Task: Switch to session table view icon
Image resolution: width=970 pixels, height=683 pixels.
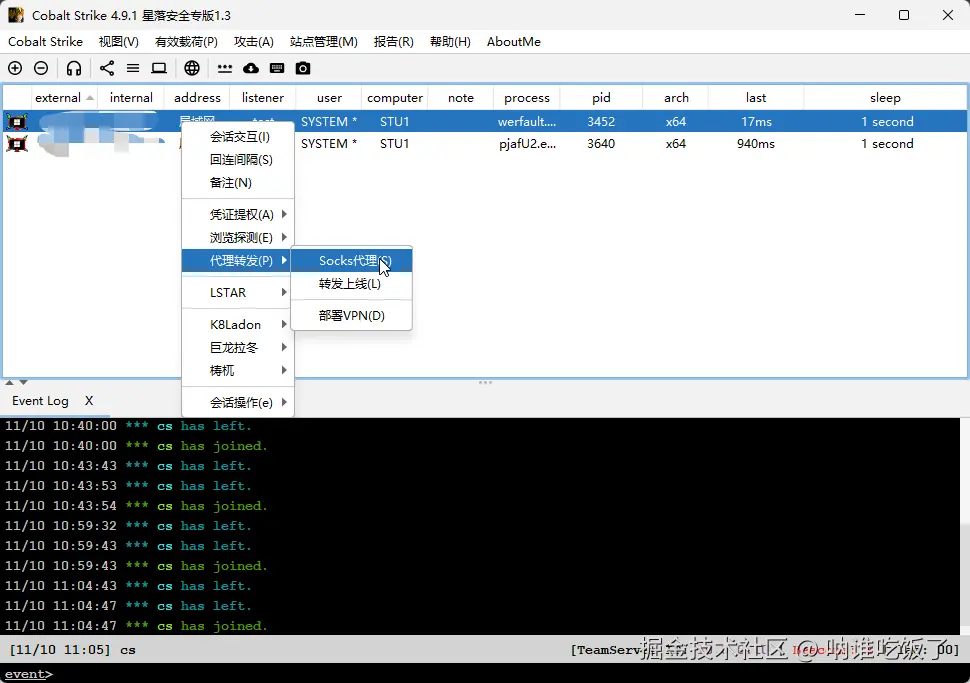Action: tap(133, 68)
